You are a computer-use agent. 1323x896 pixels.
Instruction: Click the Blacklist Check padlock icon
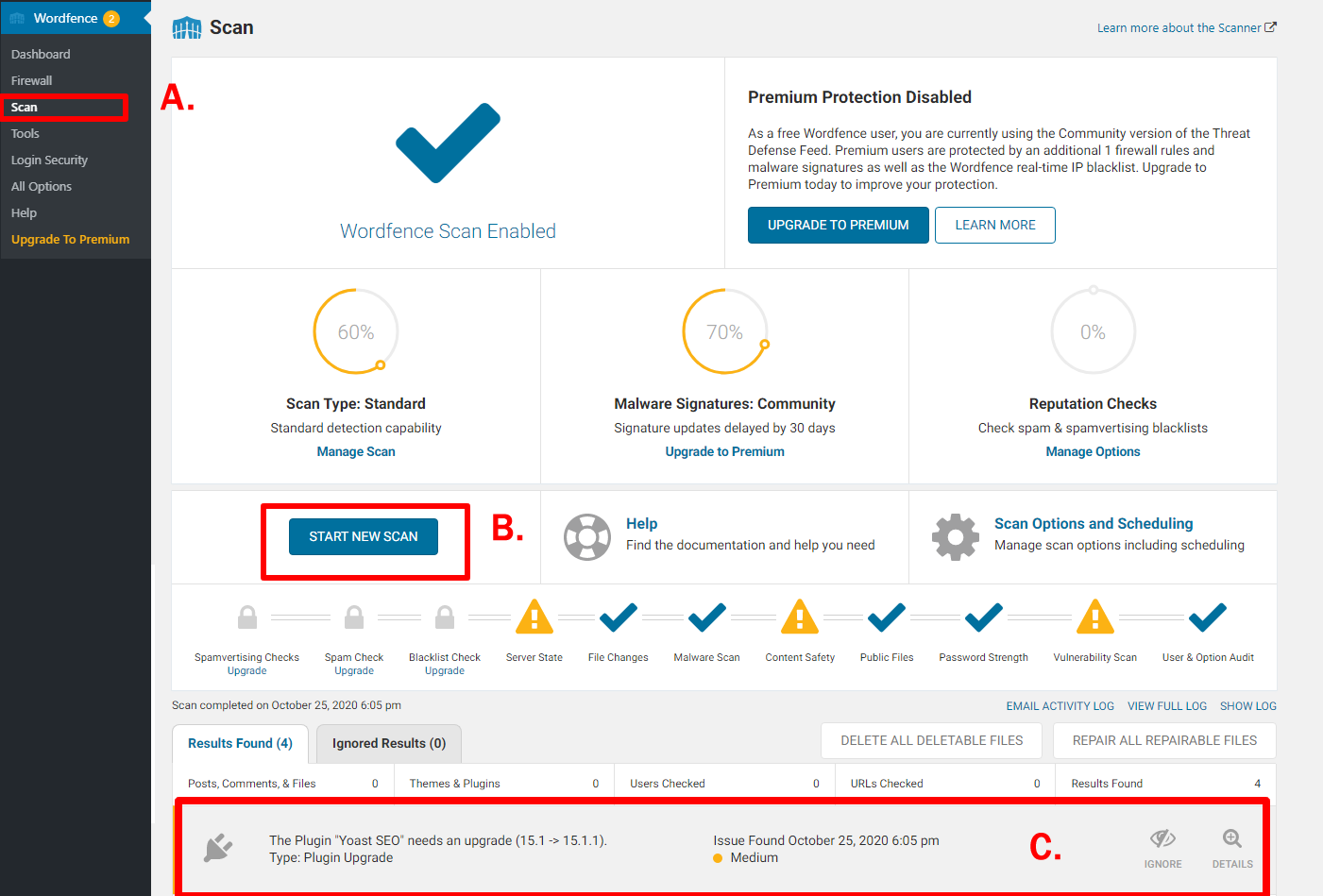point(445,617)
